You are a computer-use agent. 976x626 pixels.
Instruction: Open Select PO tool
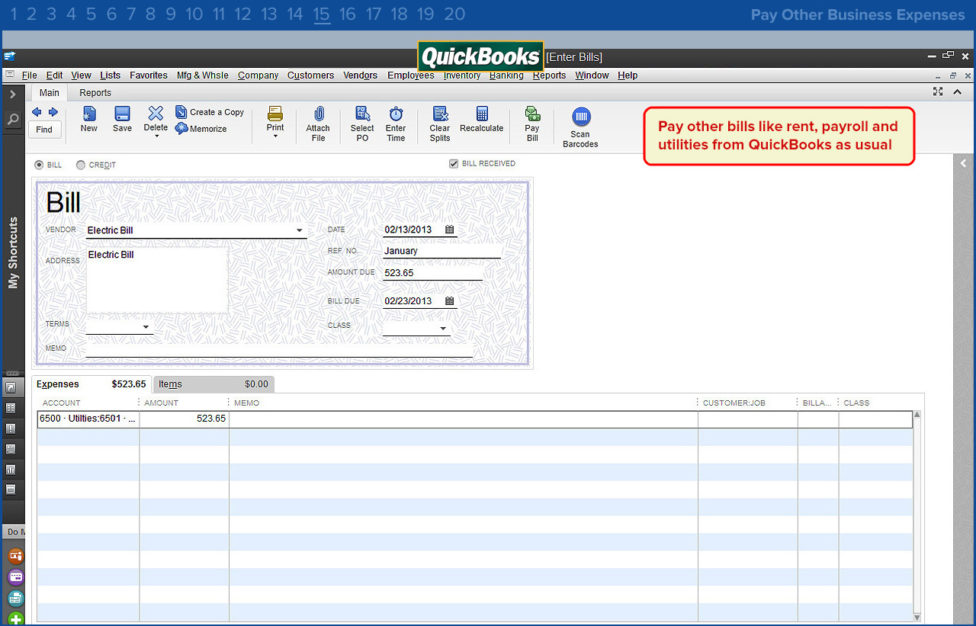362,124
